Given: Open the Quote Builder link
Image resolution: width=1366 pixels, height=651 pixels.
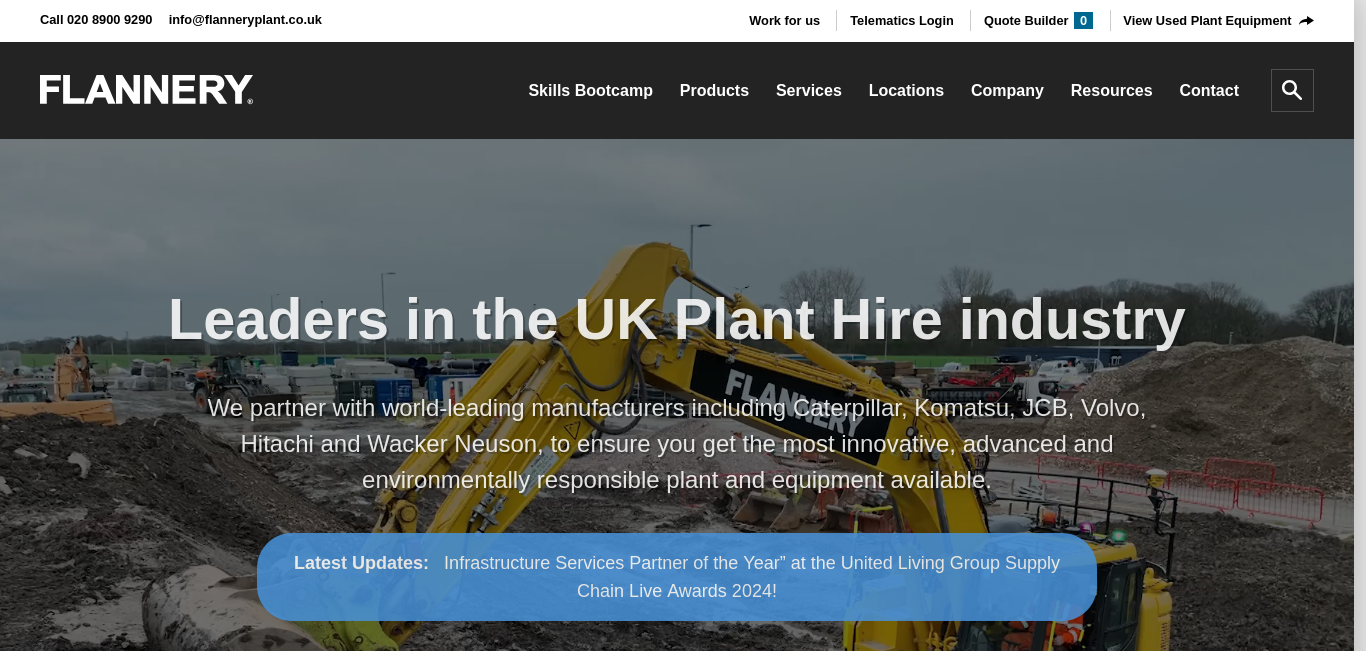Looking at the screenshot, I should tap(1026, 21).
